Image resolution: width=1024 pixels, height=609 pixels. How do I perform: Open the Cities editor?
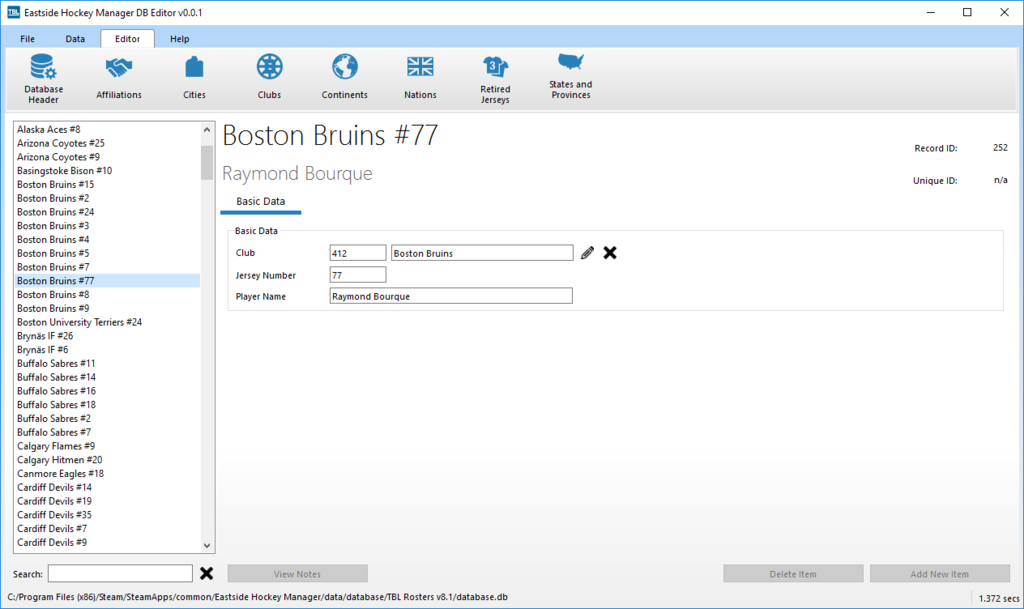point(194,78)
